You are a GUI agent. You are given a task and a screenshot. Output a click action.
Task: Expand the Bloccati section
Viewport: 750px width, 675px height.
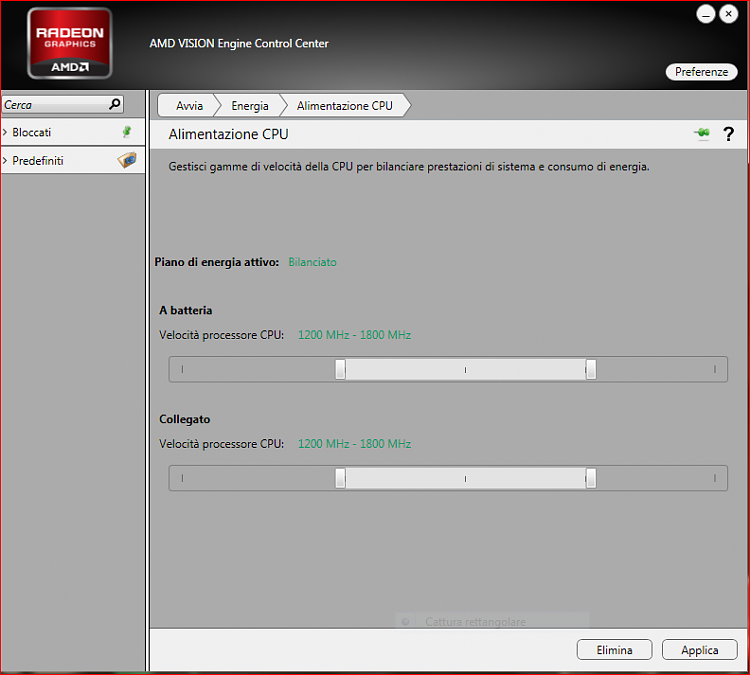(5, 132)
